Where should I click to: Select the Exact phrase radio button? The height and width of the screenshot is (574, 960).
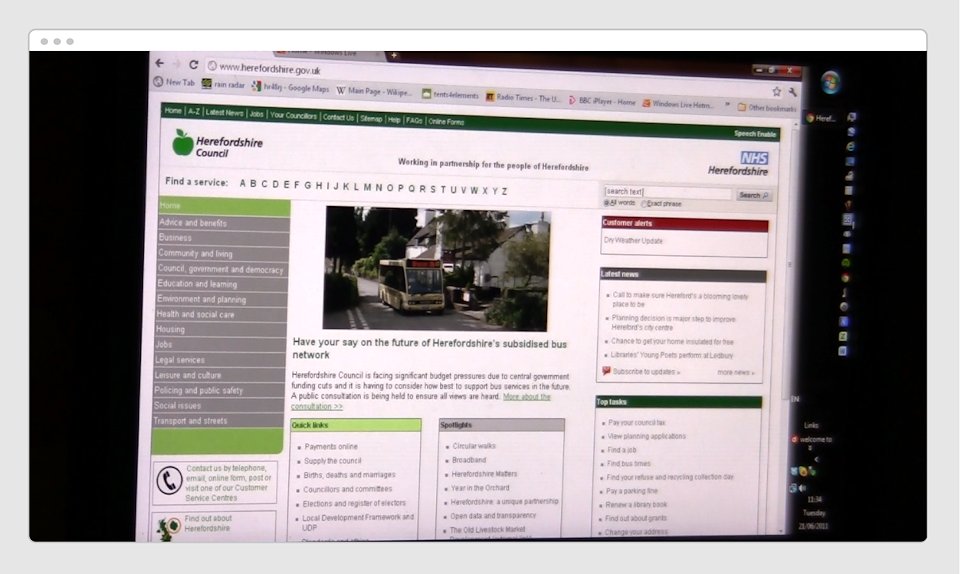pyautogui.click(x=643, y=204)
